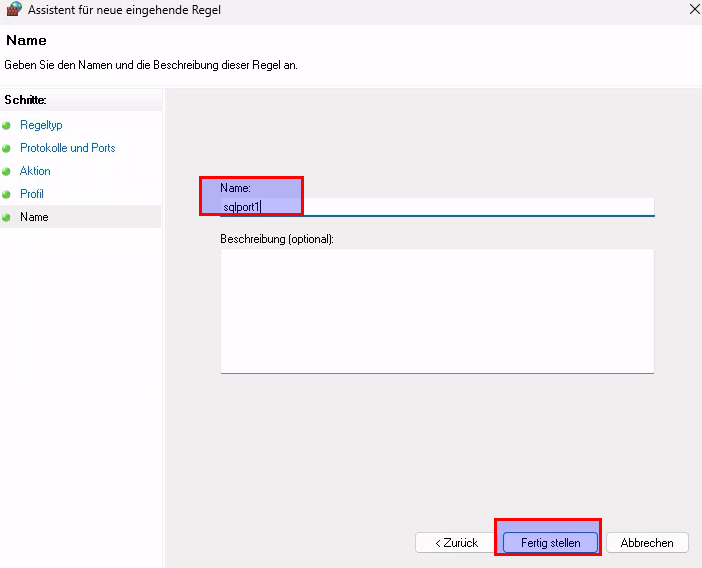Image resolution: width=702 pixels, height=568 pixels.
Task: Click the Schritte header in the sidebar
Action: tap(26, 100)
